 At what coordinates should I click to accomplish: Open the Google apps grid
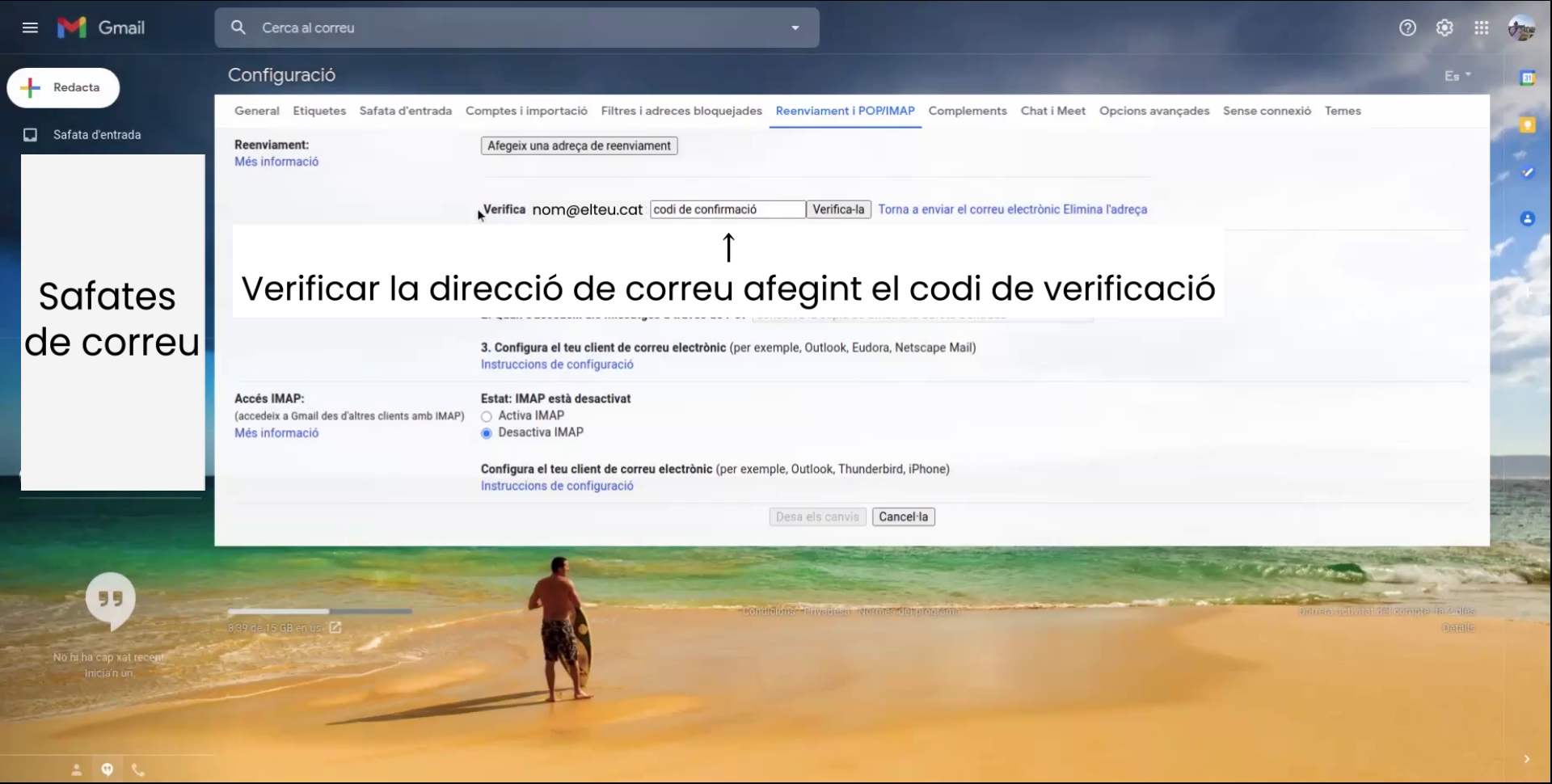pyautogui.click(x=1481, y=27)
